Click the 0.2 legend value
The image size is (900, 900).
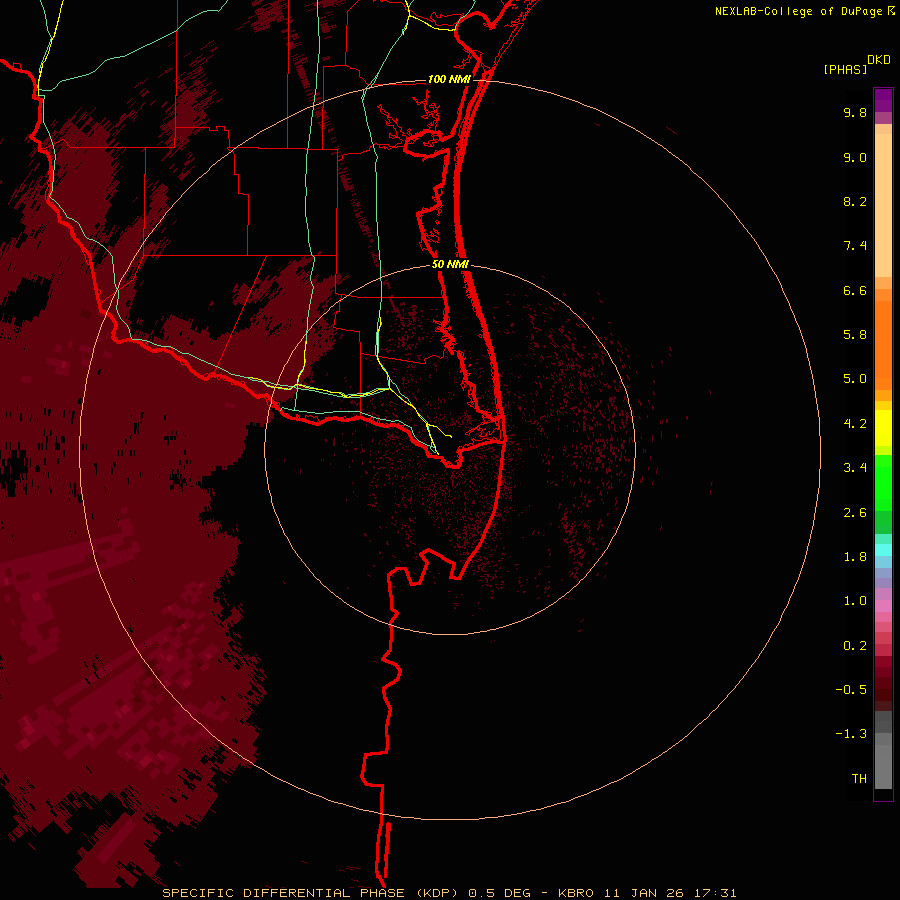click(x=855, y=646)
